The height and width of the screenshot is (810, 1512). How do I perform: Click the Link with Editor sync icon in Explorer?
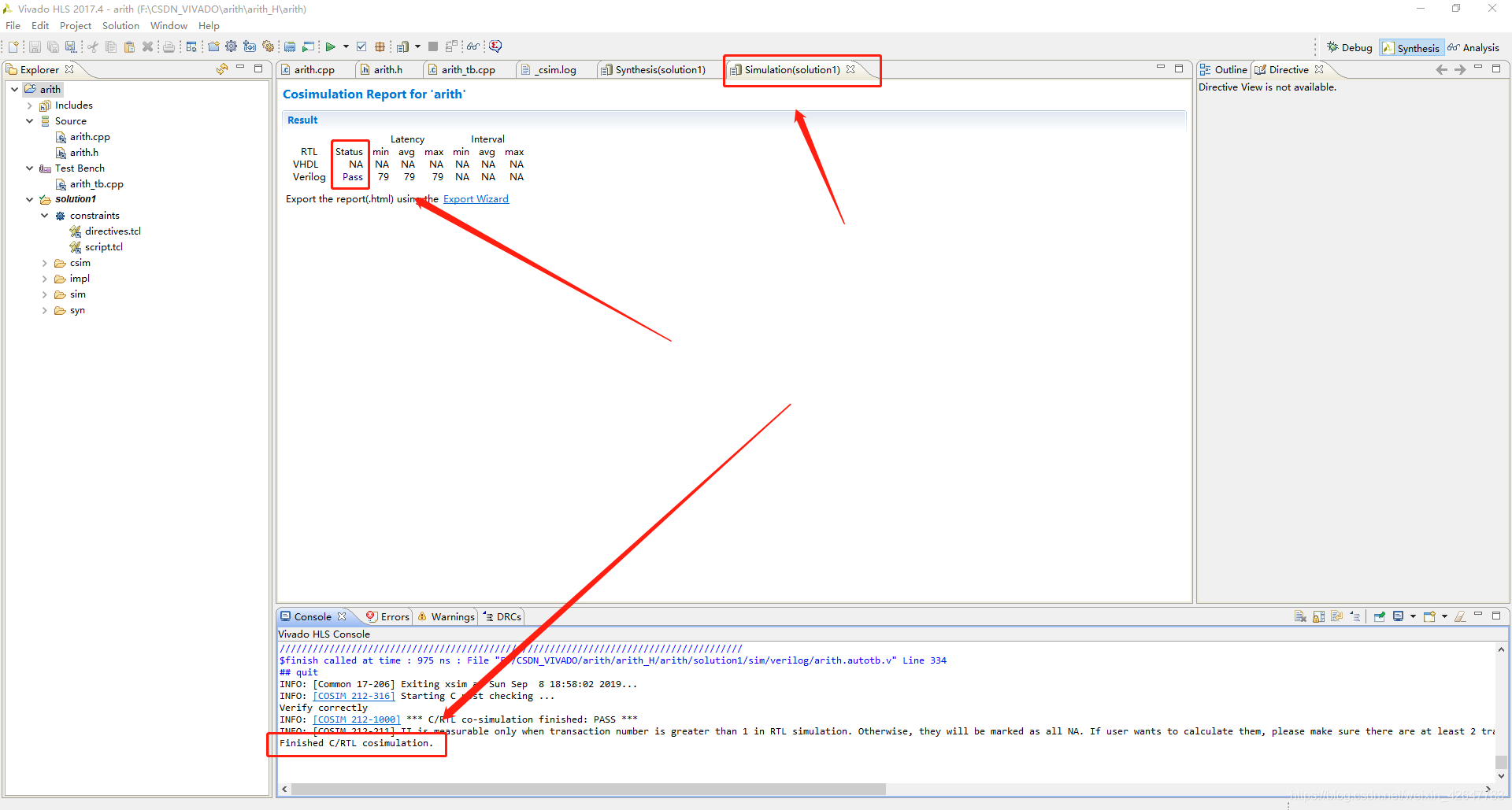(x=222, y=69)
